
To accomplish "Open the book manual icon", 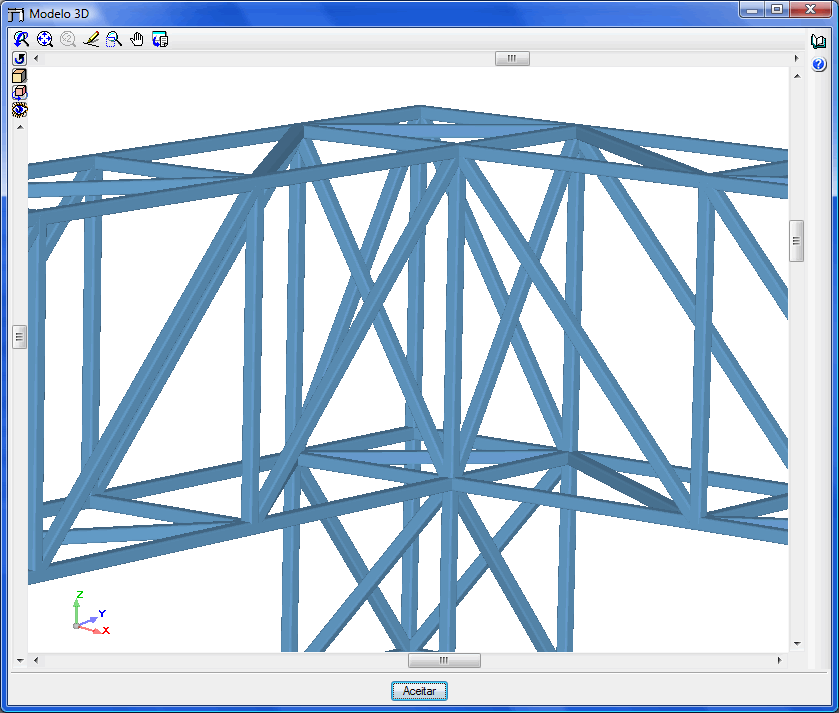I will tap(818, 41).
